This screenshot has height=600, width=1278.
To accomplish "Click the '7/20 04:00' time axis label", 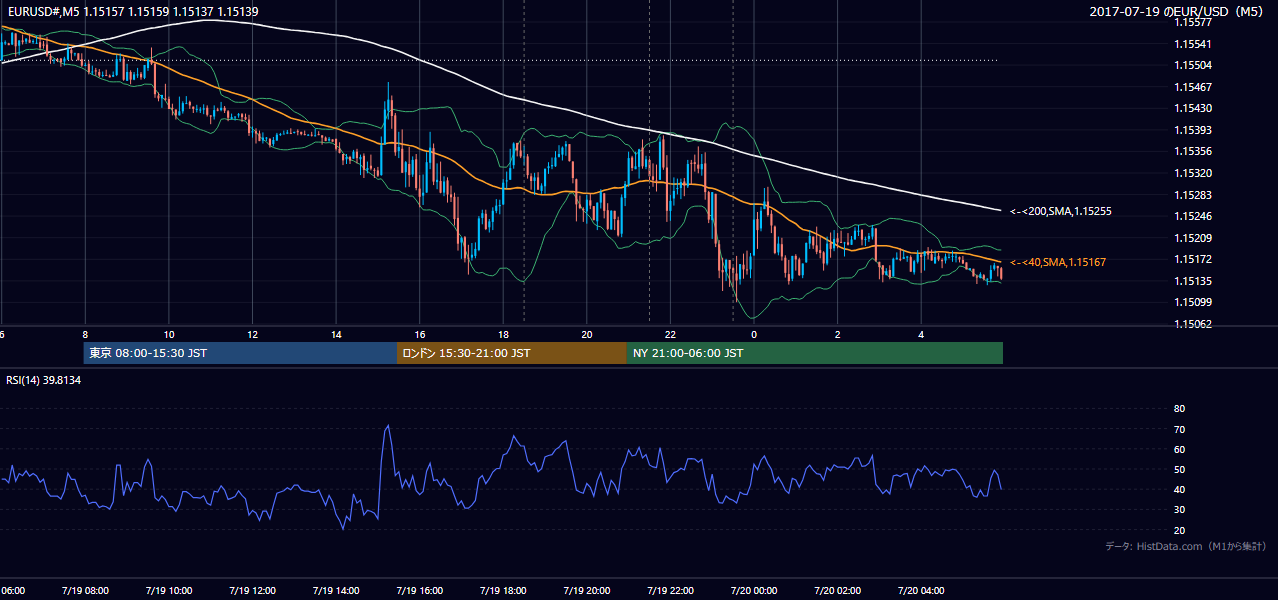I will point(921,591).
